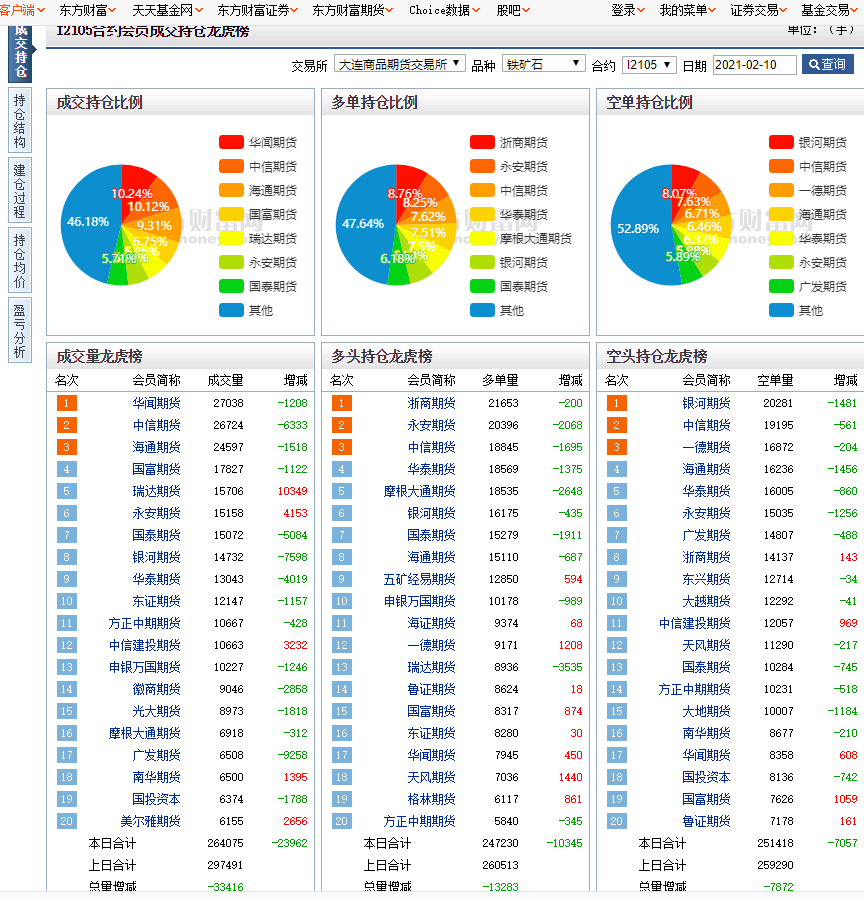Switch to the 建仓过程 side tab
Viewport: 864px width, 897px height.
20,190
